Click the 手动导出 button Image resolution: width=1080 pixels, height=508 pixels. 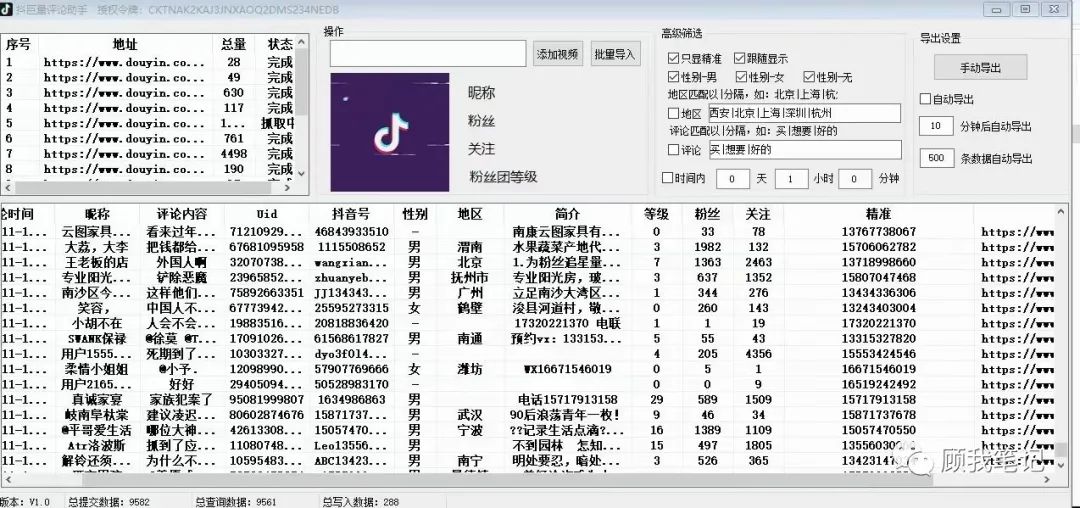pos(980,67)
